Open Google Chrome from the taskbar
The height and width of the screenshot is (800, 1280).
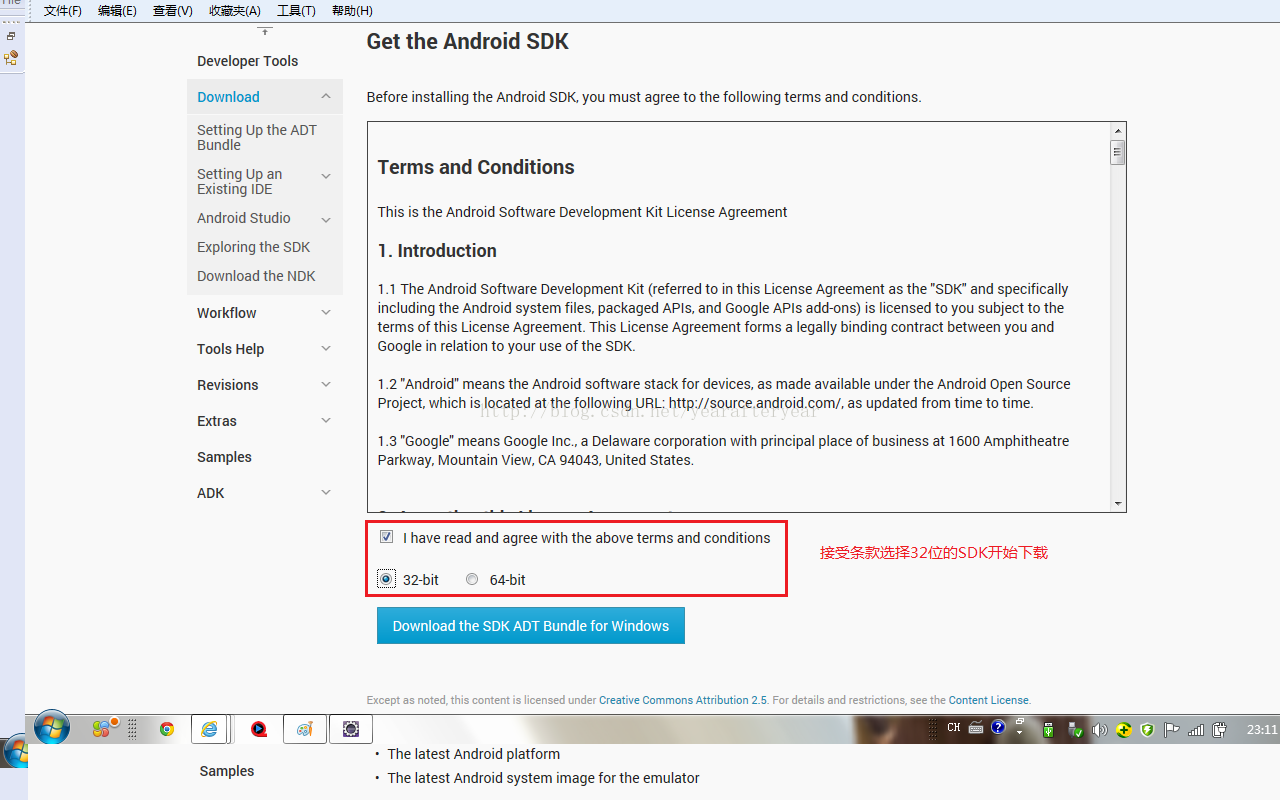[167, 729]
